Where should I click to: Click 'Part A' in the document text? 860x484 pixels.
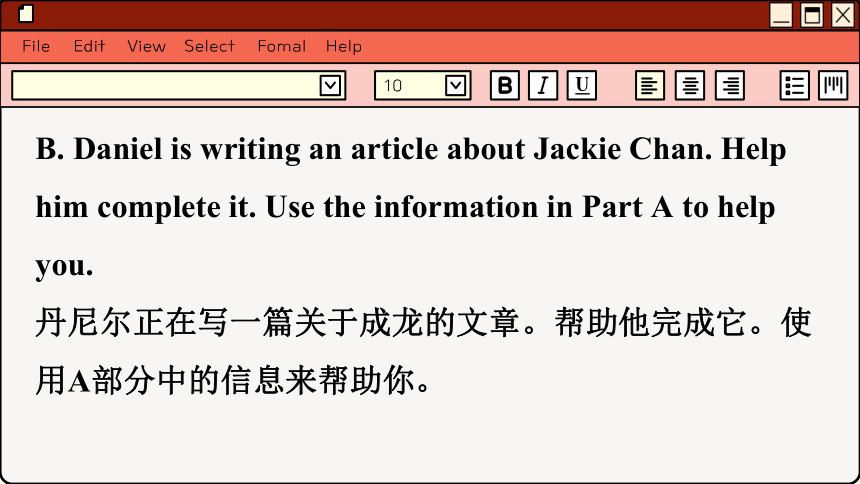click(x=627, y=207)
